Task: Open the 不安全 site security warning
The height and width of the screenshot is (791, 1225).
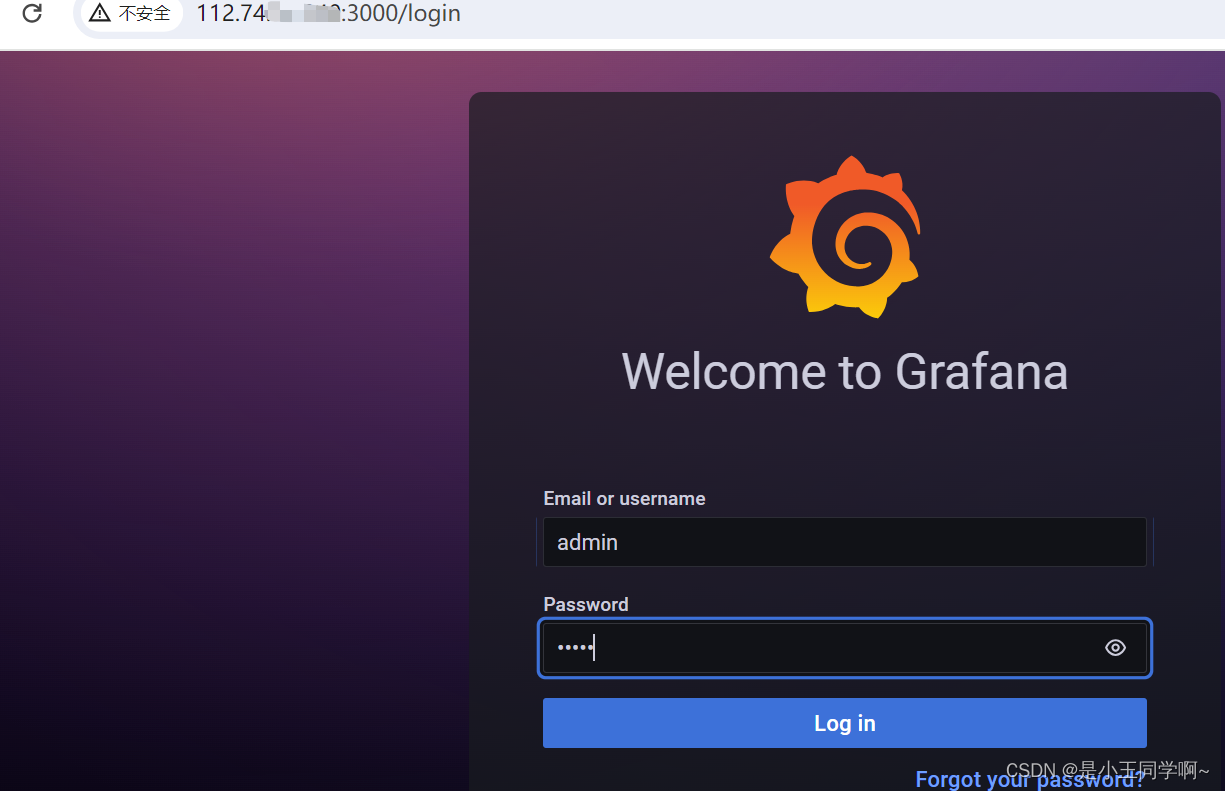Action: (x=130, y=14)
